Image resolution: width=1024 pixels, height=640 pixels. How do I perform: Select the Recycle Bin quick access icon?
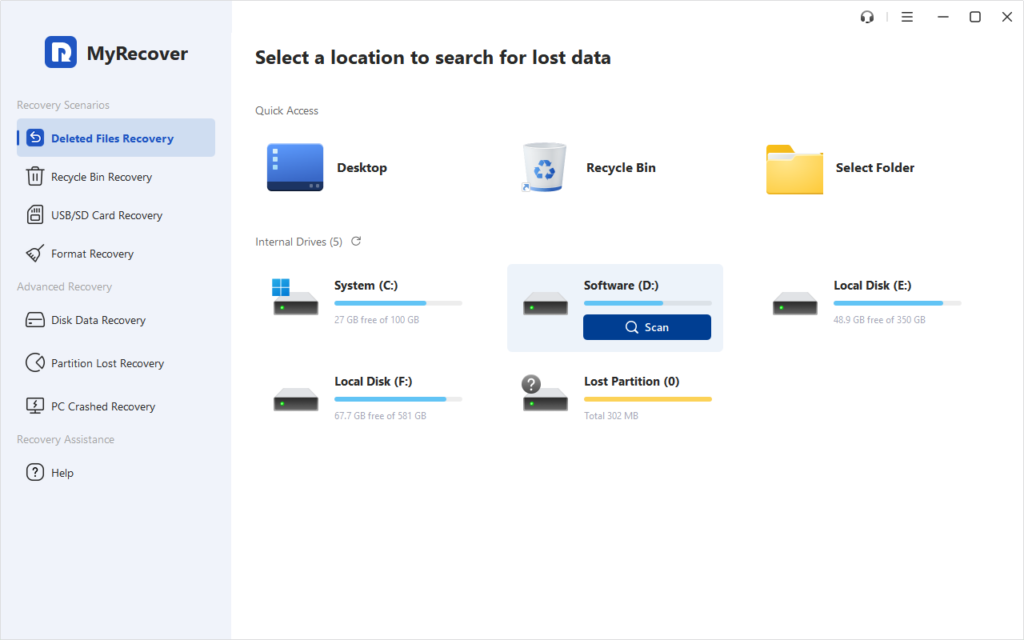pyautogui.click(x=543, y=167)
